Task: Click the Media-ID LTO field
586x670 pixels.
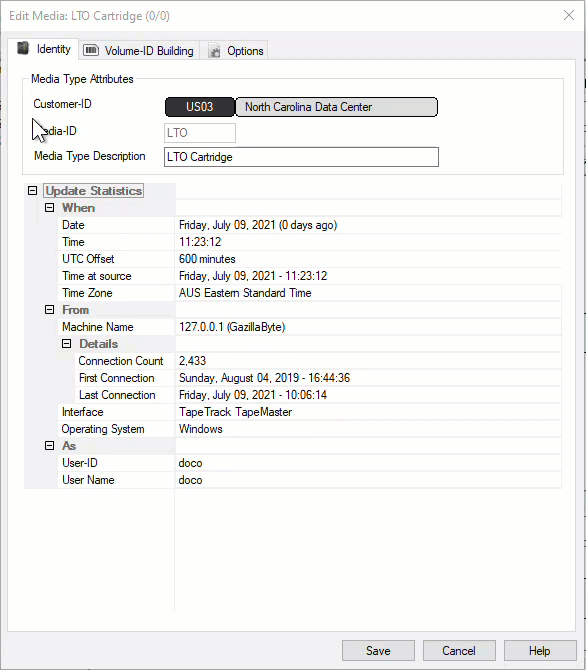Action: [x=200, y=133]
